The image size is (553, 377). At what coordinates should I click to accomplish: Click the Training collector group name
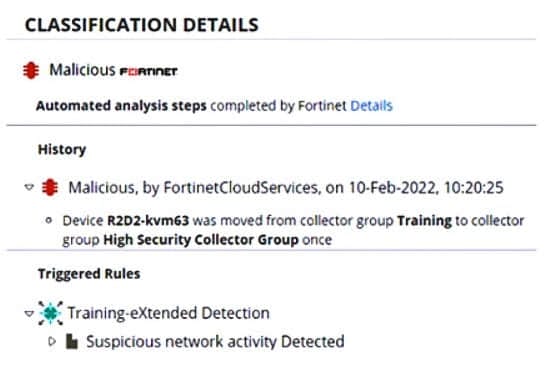tap(424, 220)
